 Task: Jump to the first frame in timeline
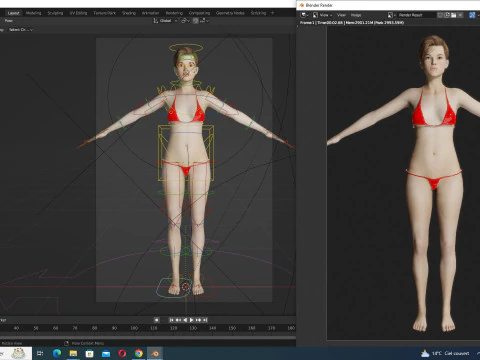click(x=172, y=320)
